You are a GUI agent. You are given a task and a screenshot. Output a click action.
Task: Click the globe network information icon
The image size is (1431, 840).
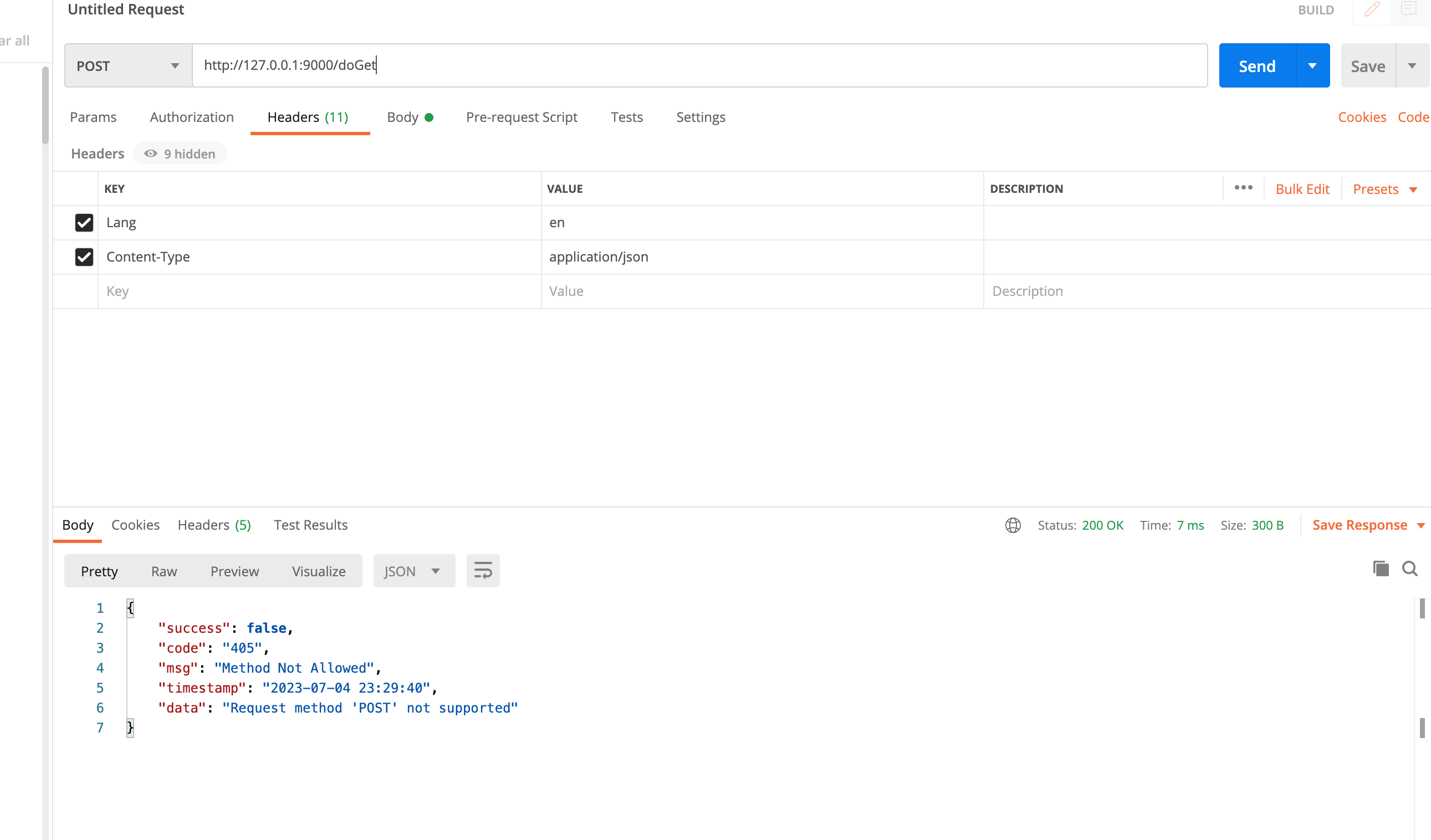click(x=1013, y=525)
